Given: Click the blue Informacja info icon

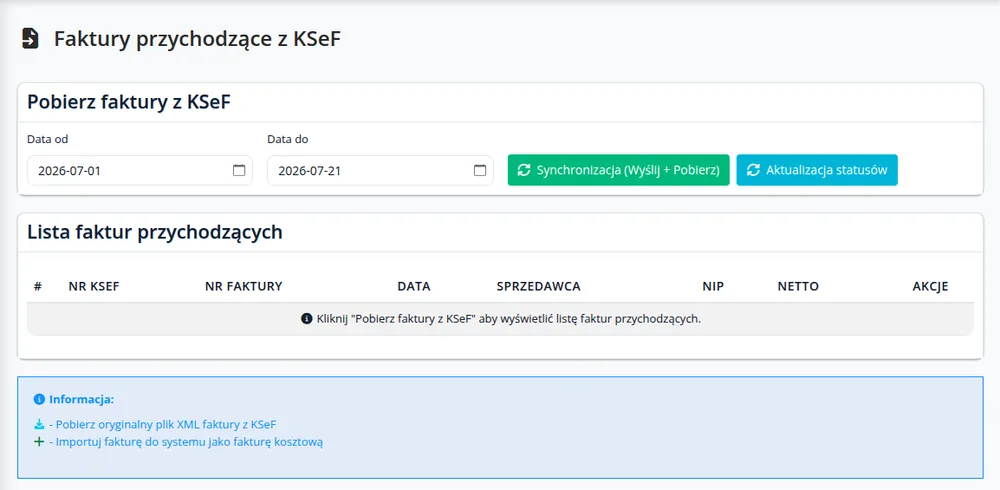Looking at the screenshot, I should (39, 399).
